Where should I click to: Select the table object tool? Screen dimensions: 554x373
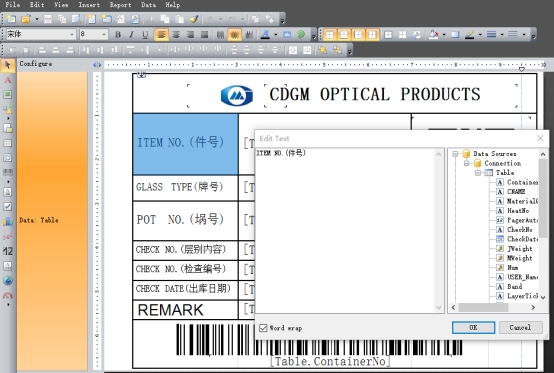click(7, 143)
